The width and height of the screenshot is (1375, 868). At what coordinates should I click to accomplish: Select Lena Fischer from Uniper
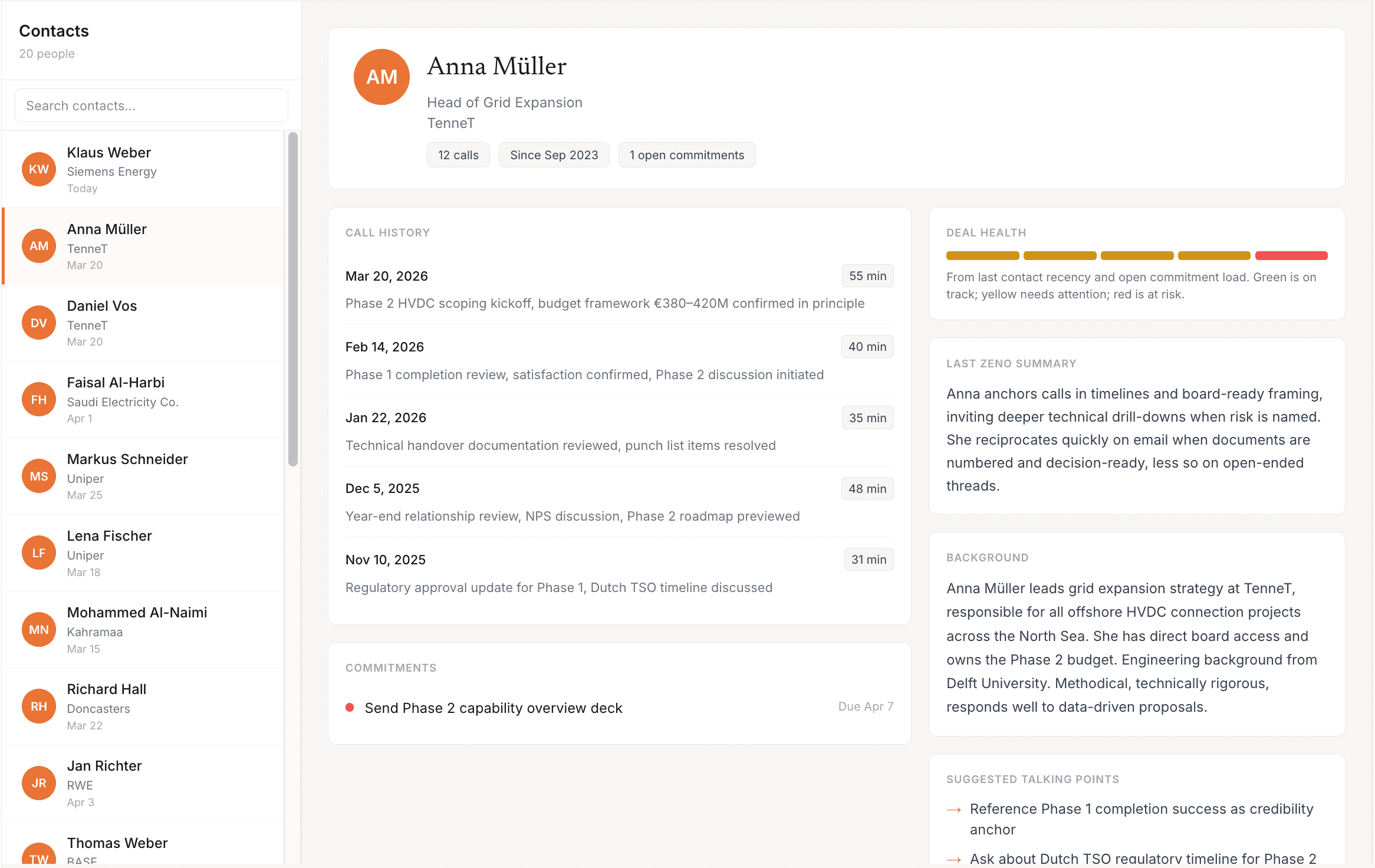pos(143,553)
